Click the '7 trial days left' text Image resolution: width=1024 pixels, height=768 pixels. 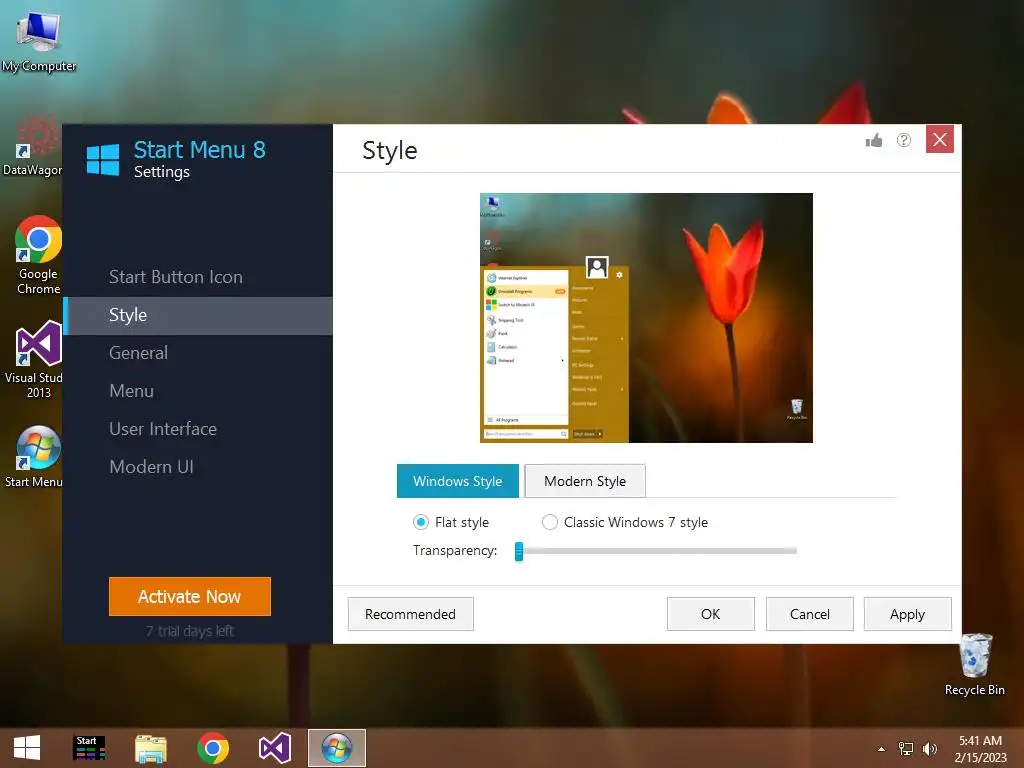[x=190, y=631]
